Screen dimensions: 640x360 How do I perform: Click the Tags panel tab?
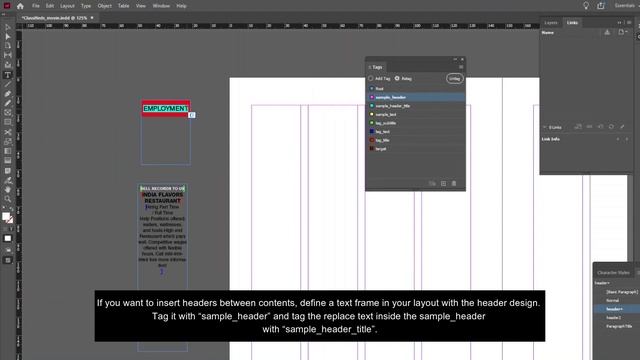tap(376, 67)
